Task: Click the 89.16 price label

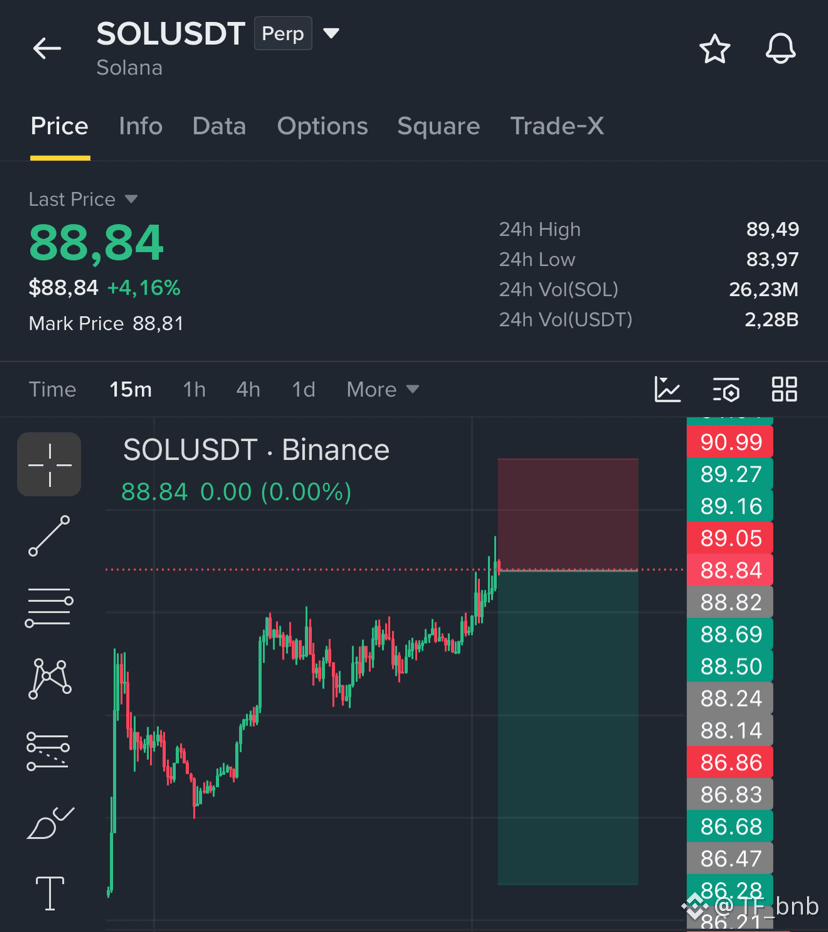Action: [x=730, y=506]
